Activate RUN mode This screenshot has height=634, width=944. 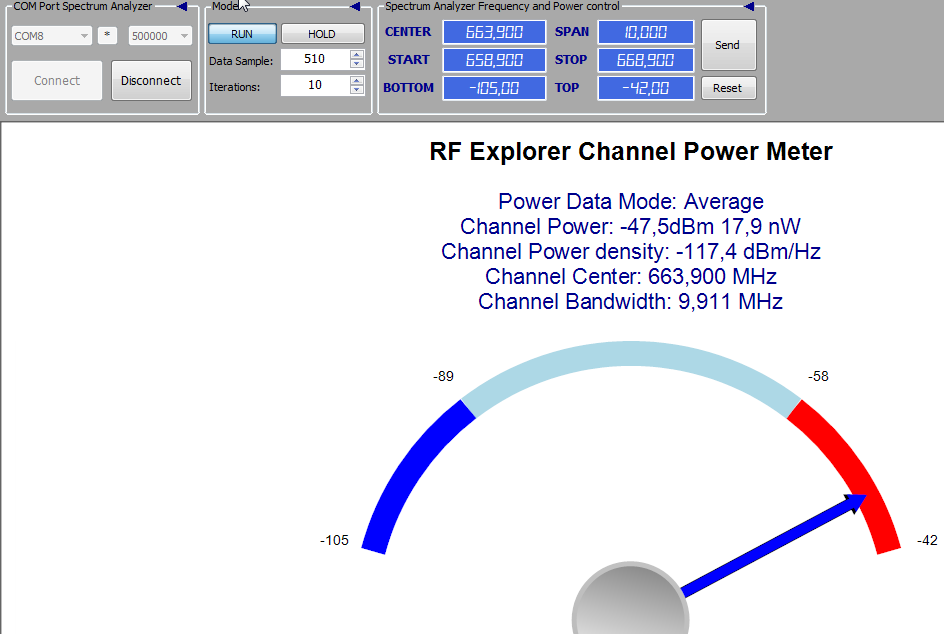pyautogui.click(x=242, y=34)
